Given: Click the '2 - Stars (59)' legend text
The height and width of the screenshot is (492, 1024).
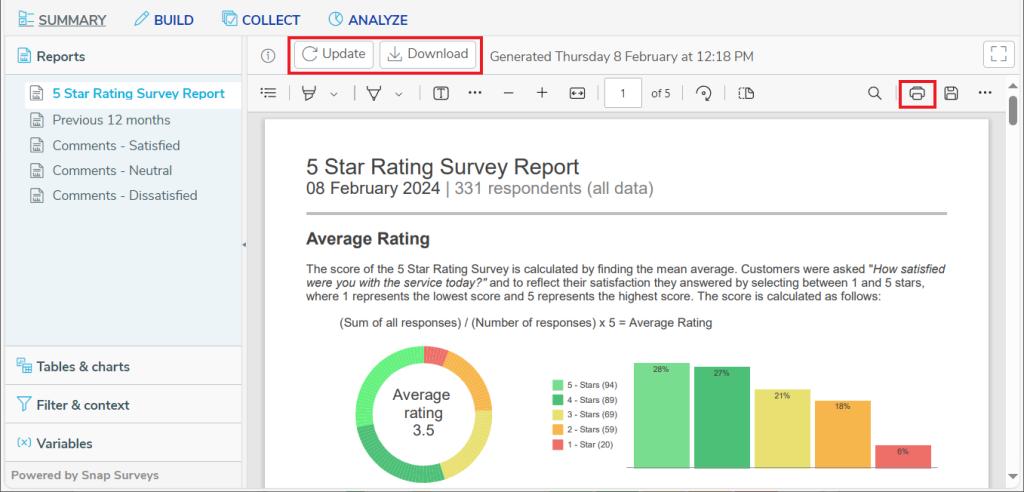Looking at the screenshot, I should 592,430.
